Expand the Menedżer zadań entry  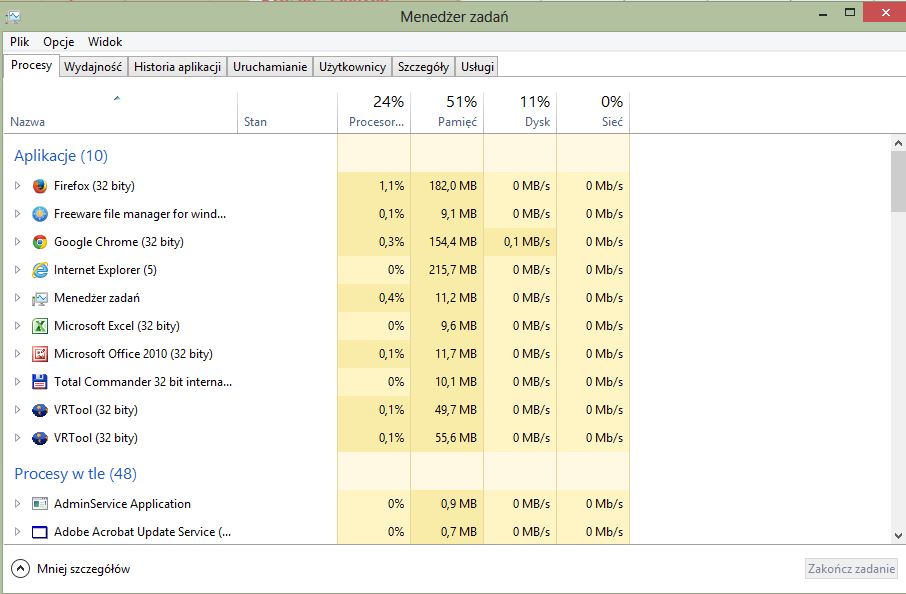17,298
